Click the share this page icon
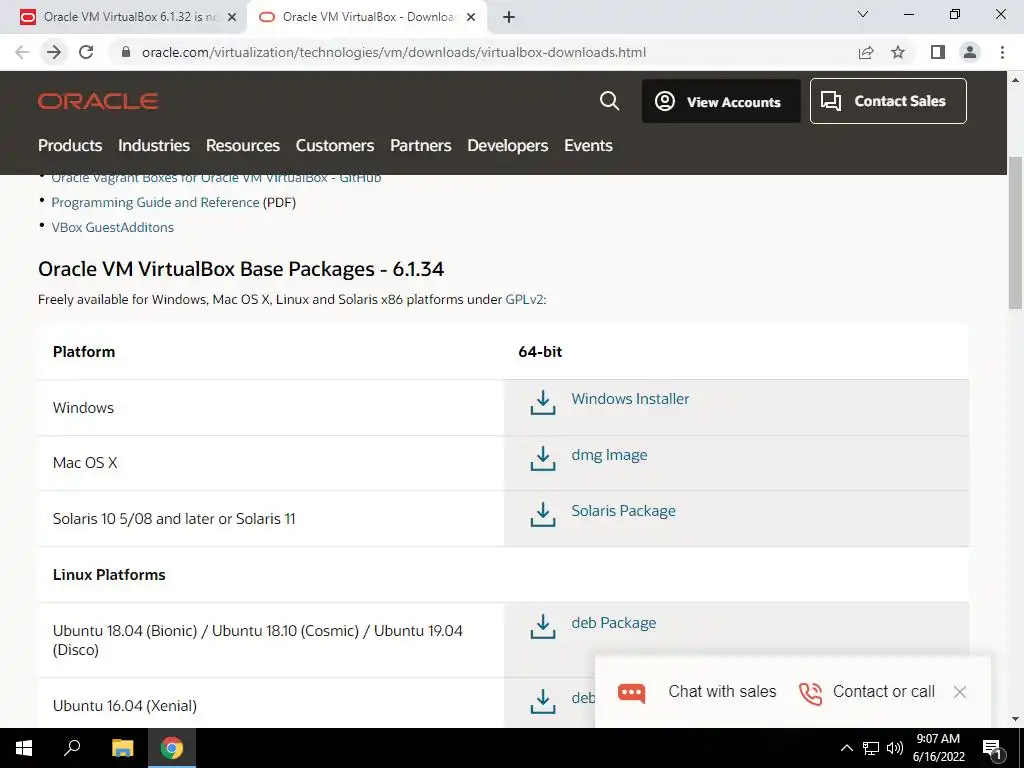The height and width of the screenshot is (768, 1024). (x=866, y=52)
